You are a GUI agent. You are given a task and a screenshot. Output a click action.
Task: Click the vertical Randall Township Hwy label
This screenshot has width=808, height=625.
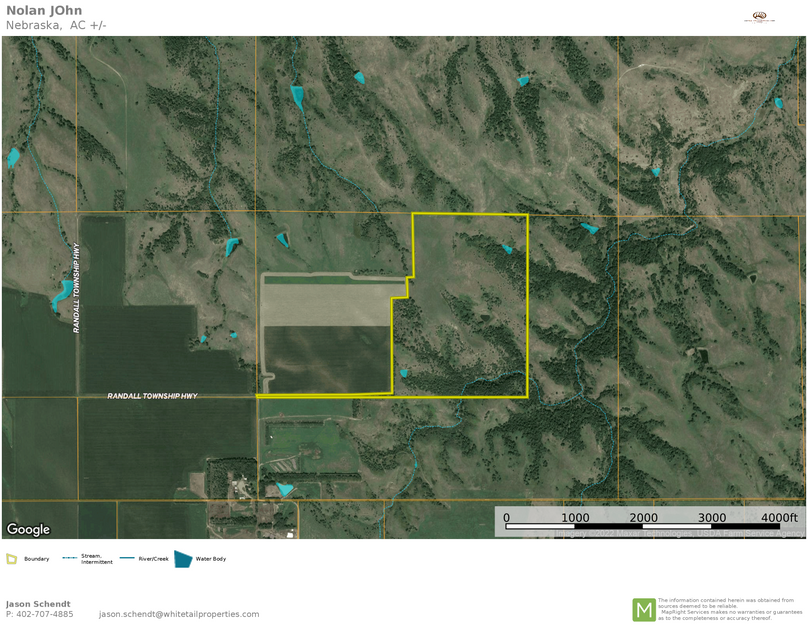click(x=76, y=287)
